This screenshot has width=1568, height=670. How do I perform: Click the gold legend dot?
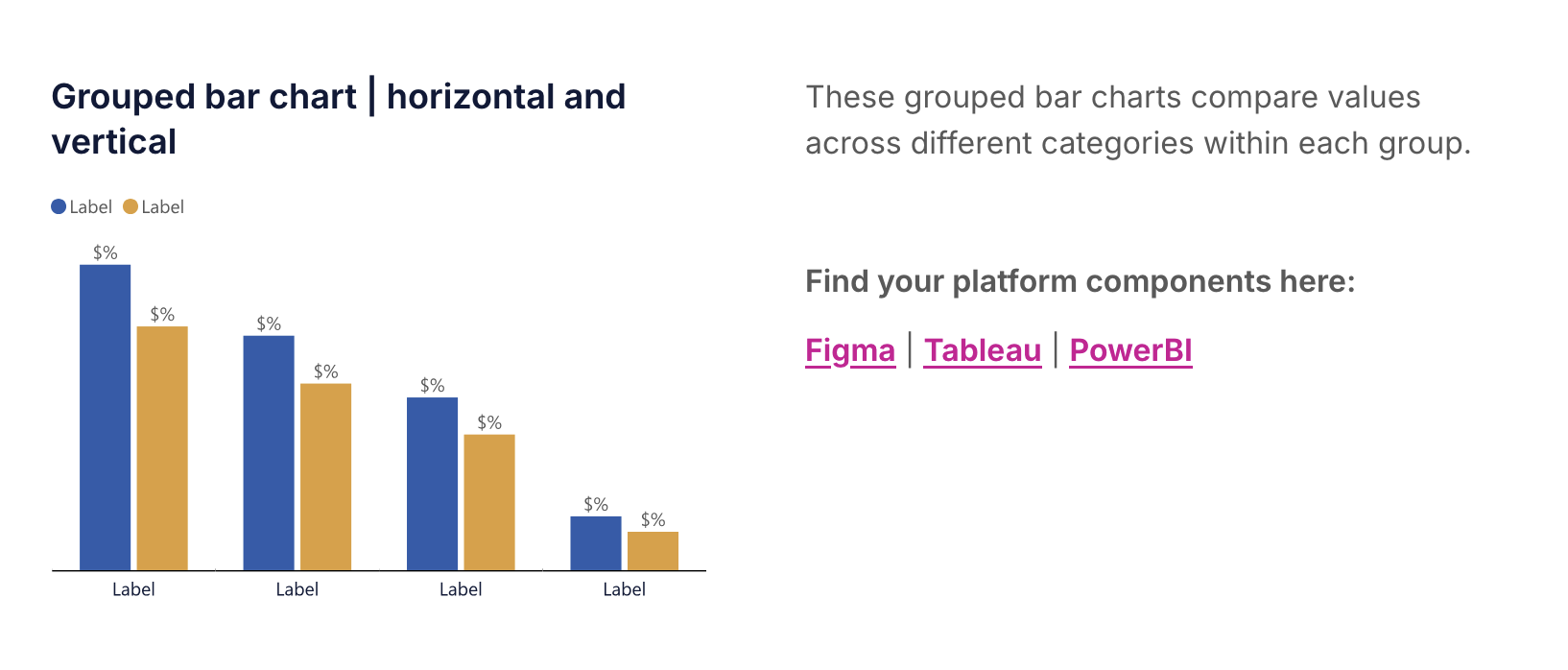tap(131, 206)
